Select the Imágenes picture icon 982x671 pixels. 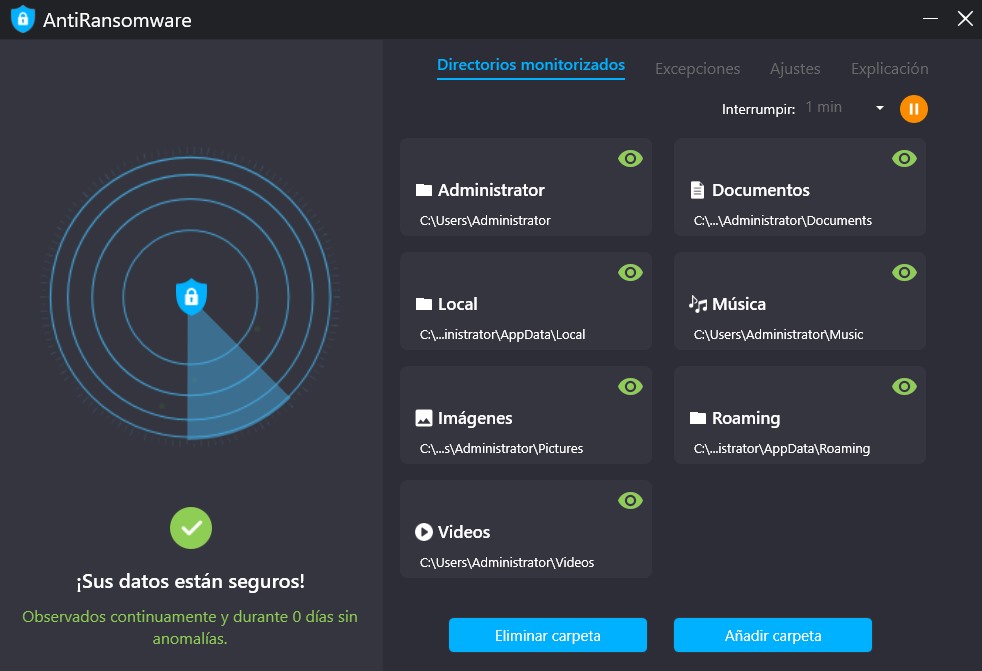424,417
